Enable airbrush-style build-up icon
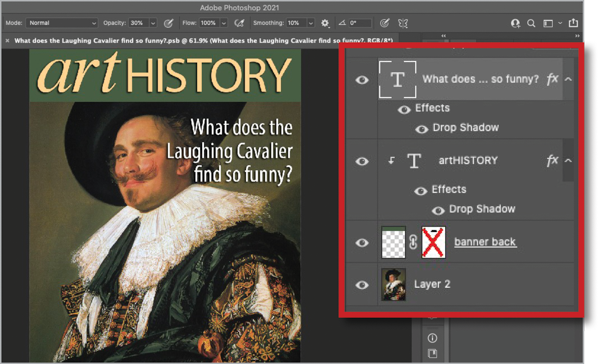 239,23
